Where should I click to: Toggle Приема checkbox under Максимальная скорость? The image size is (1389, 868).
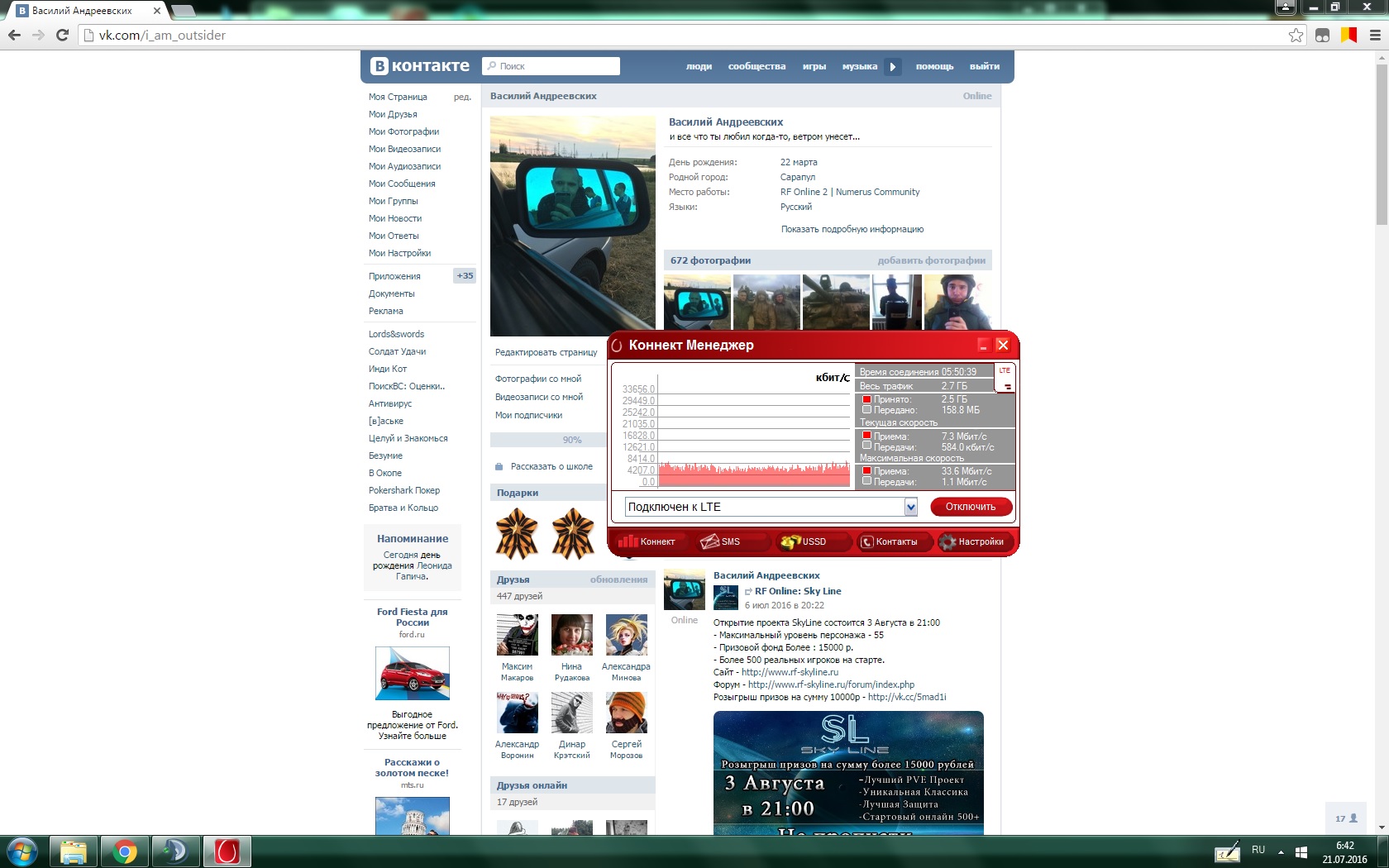(x=866, y=470)
